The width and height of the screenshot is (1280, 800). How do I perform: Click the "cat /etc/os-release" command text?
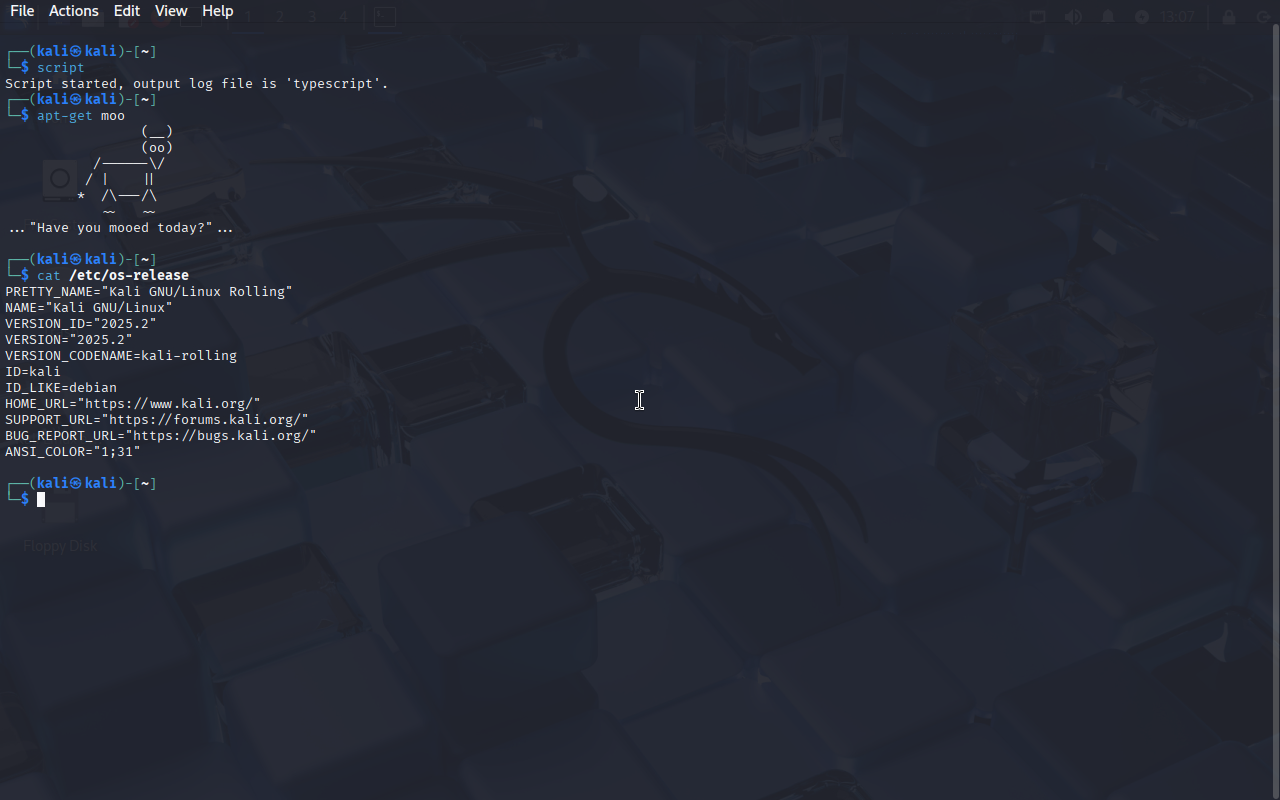pyautogui.click(x=113, y=275)
